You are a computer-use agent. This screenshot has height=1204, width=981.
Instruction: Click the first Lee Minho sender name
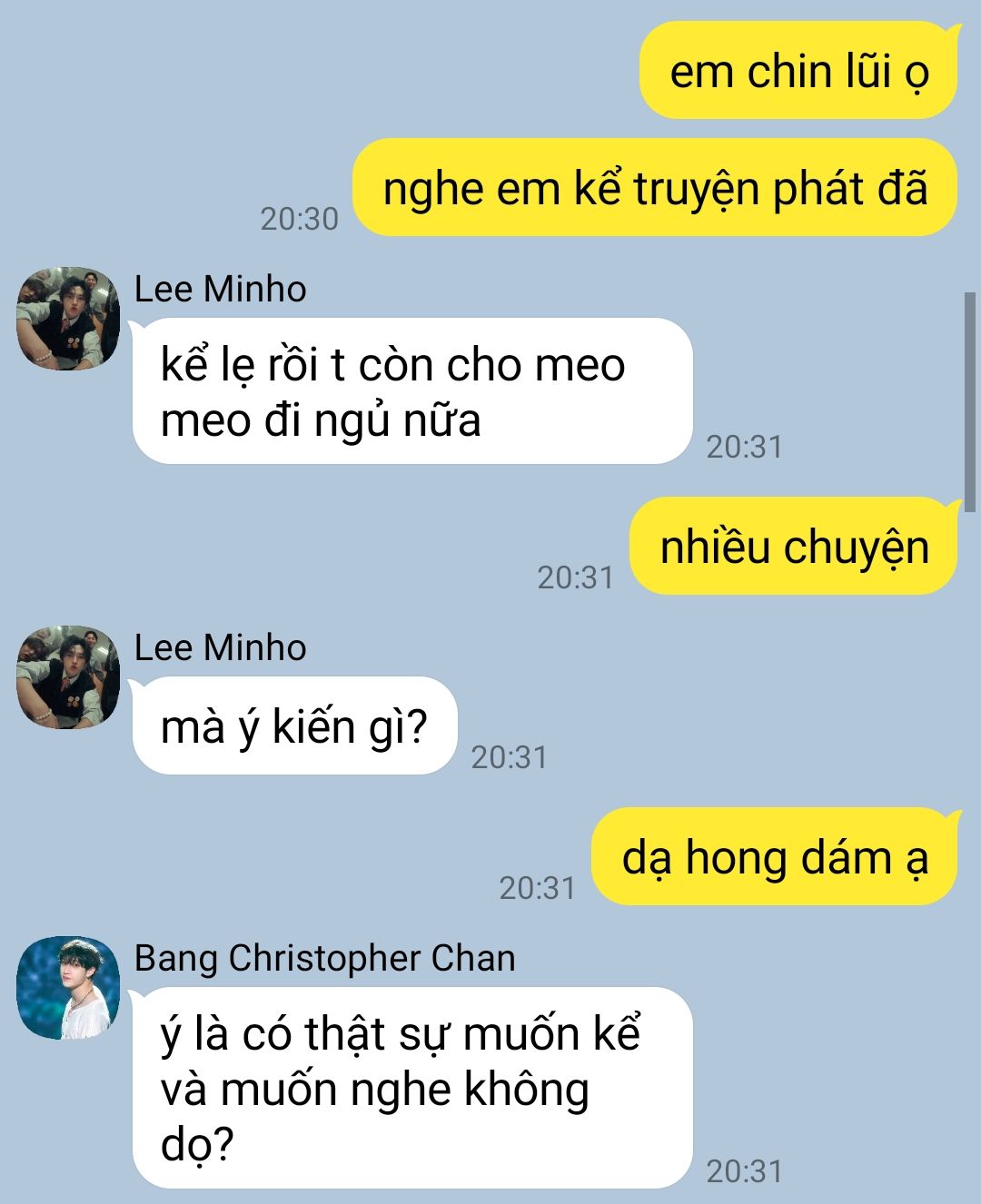[220, 289]
